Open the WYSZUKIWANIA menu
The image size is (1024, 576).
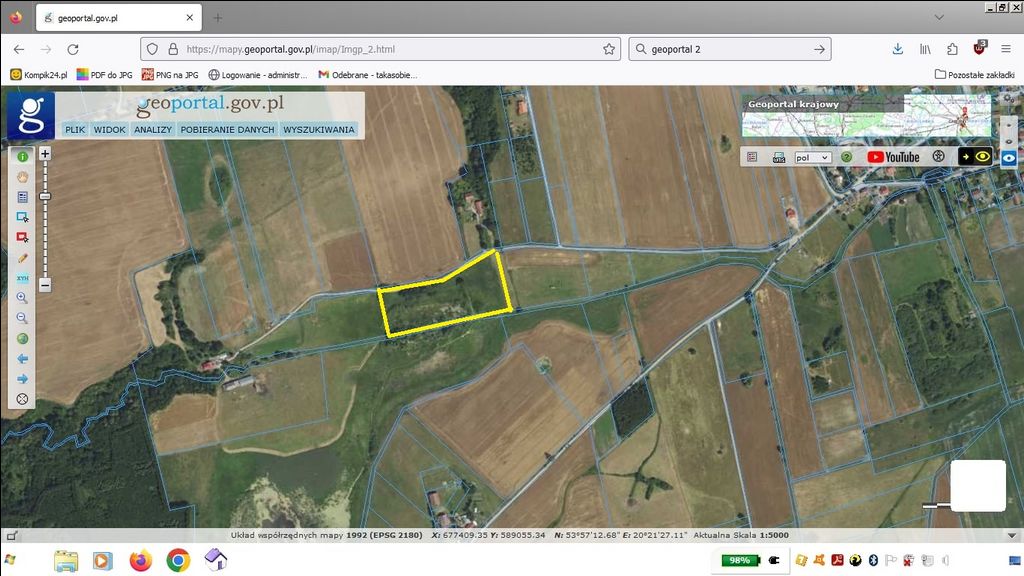pos(319,129)
